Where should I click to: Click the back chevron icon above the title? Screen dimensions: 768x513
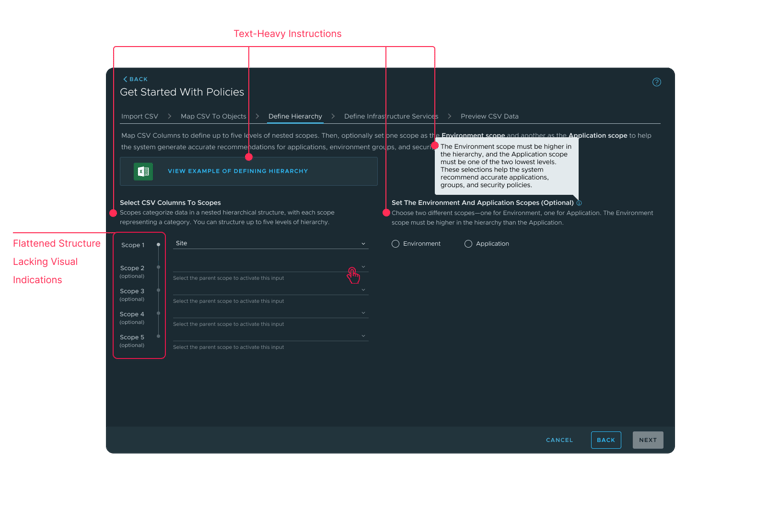click(x=125, y=79)
